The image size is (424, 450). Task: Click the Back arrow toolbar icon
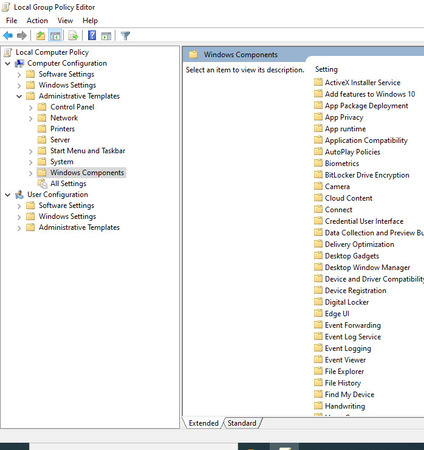pyautogui.click(x=8, y=35)
